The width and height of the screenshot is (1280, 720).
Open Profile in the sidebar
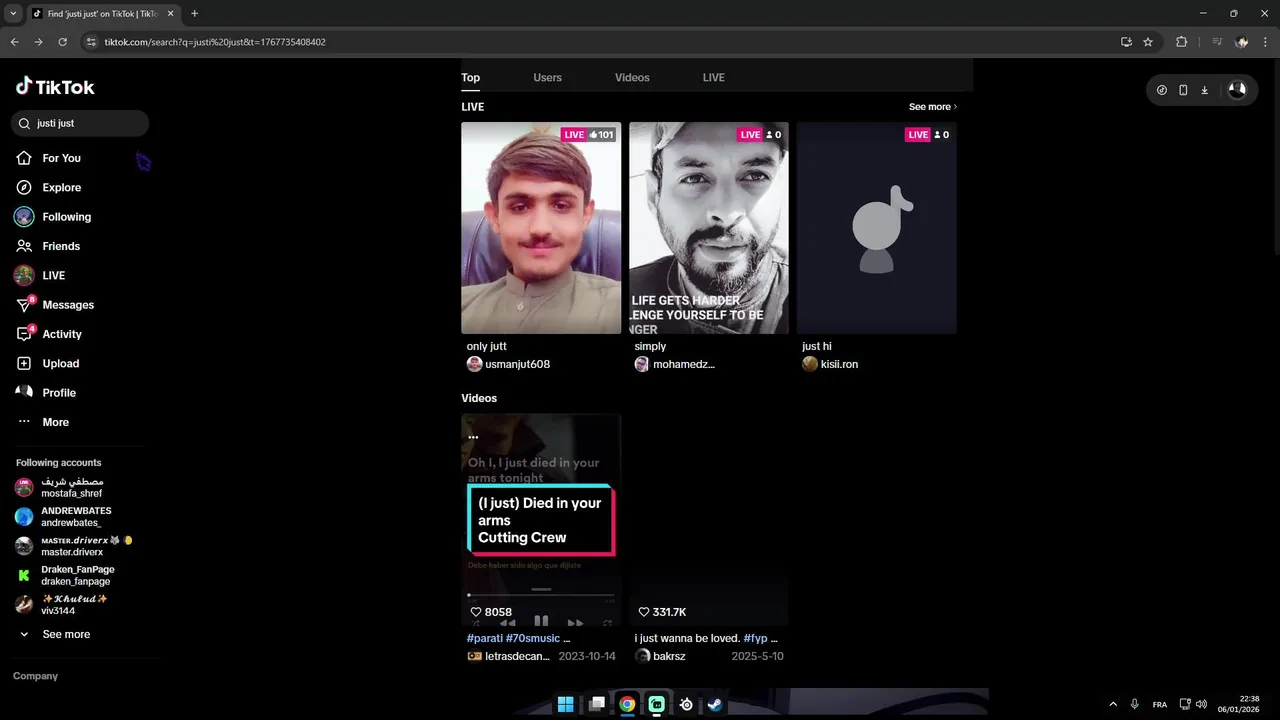coord(59,393)
